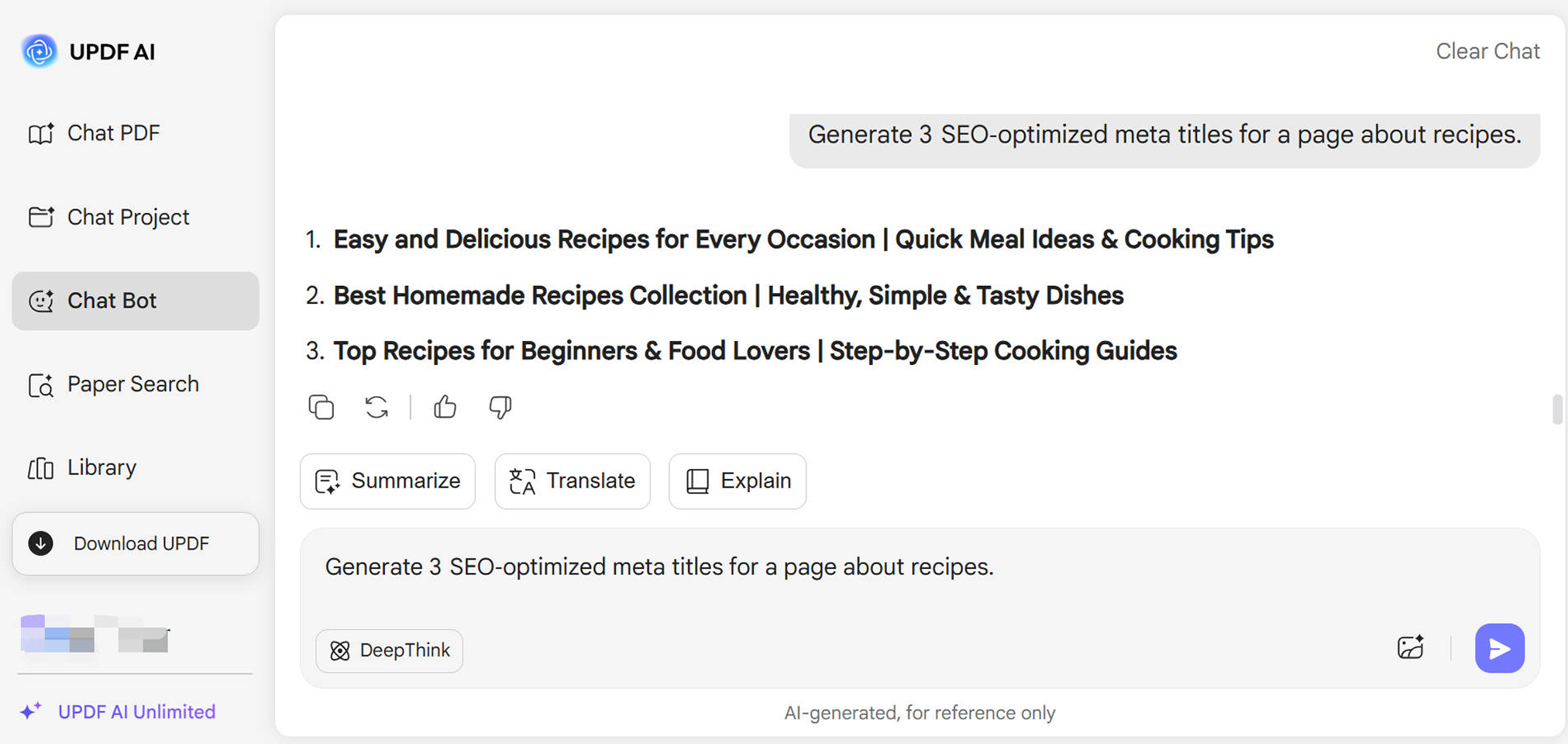Regenerate the AI response

[377, 407]
